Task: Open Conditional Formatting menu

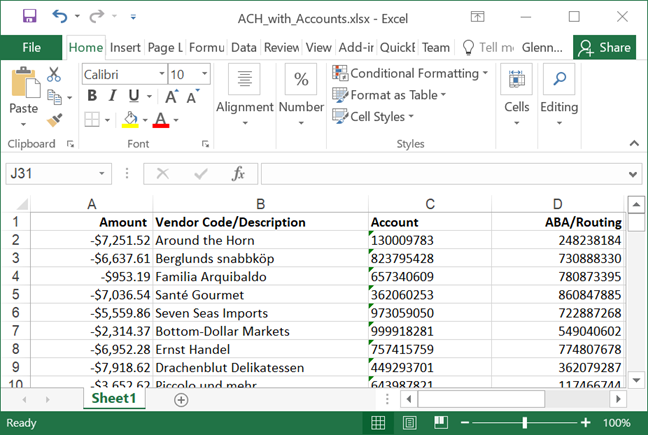Action: click(410, 73)
